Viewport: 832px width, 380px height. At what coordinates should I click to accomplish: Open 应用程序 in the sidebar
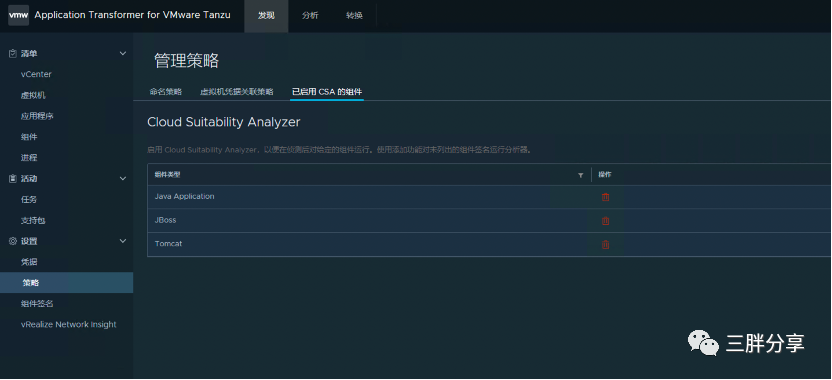tap(37, 116)
